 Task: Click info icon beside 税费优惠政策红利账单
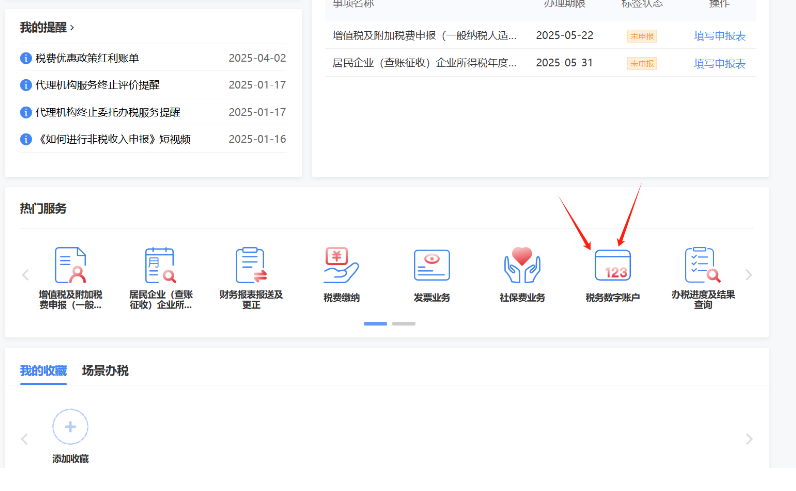pyautogui.click(x=26, y=58)
